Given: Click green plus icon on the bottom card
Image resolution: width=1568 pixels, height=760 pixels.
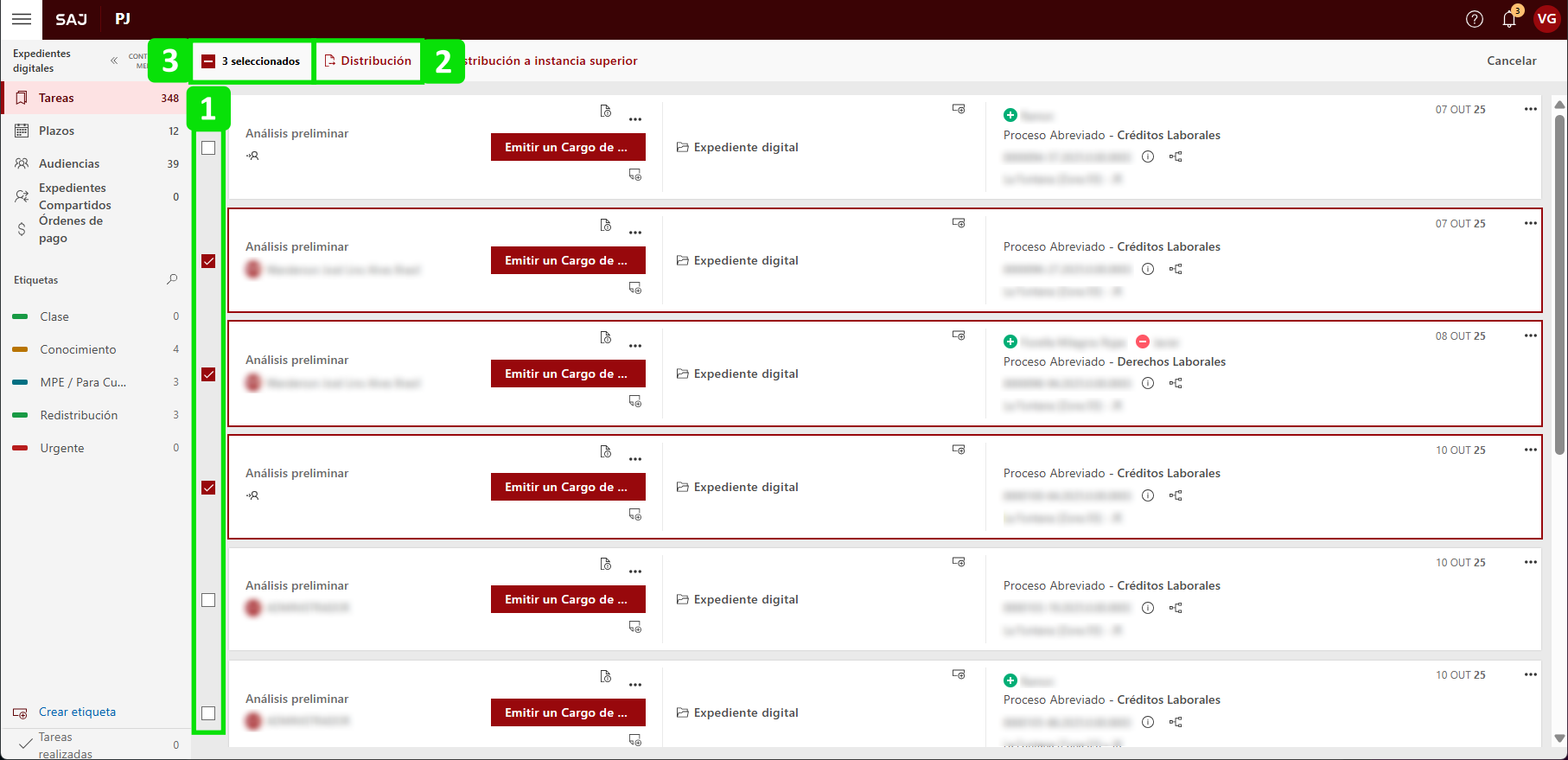Looking at the screenshot, I should [x=1010, y=680].
